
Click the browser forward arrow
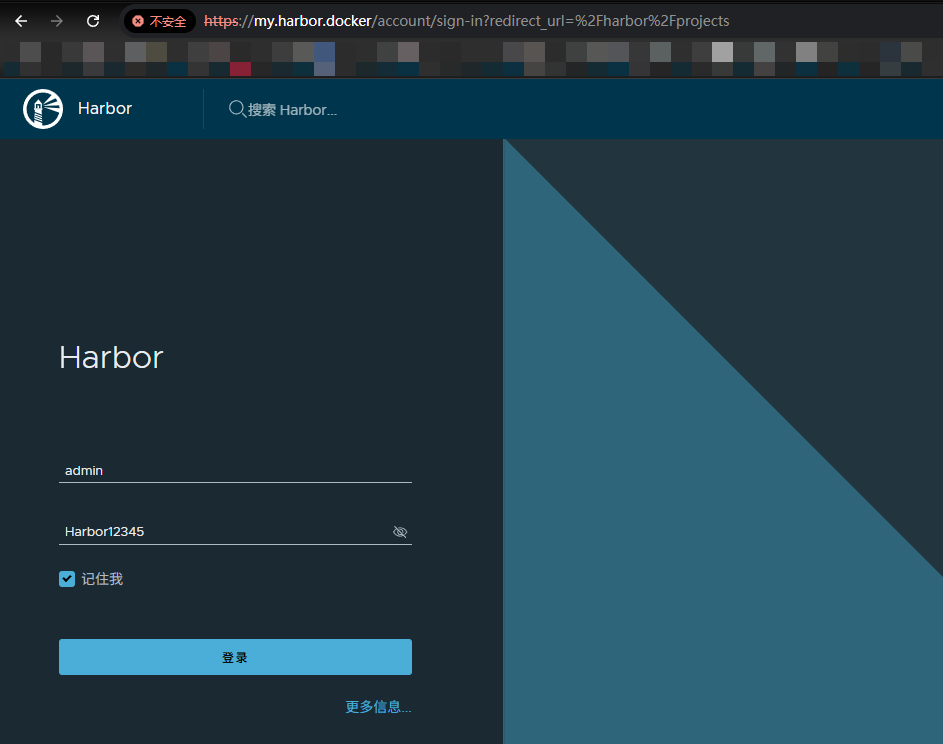point(57,21)
